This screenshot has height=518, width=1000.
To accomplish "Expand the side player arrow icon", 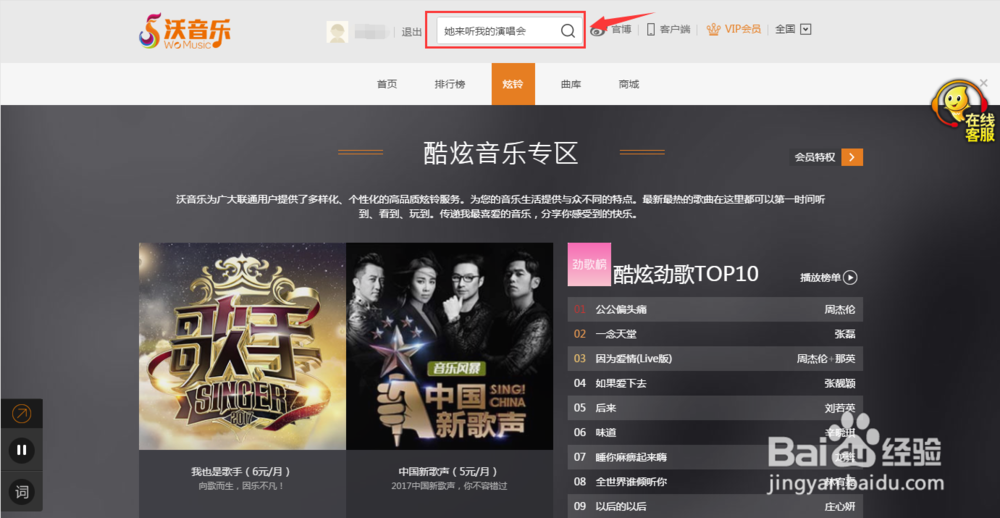I will pos(22,414).
